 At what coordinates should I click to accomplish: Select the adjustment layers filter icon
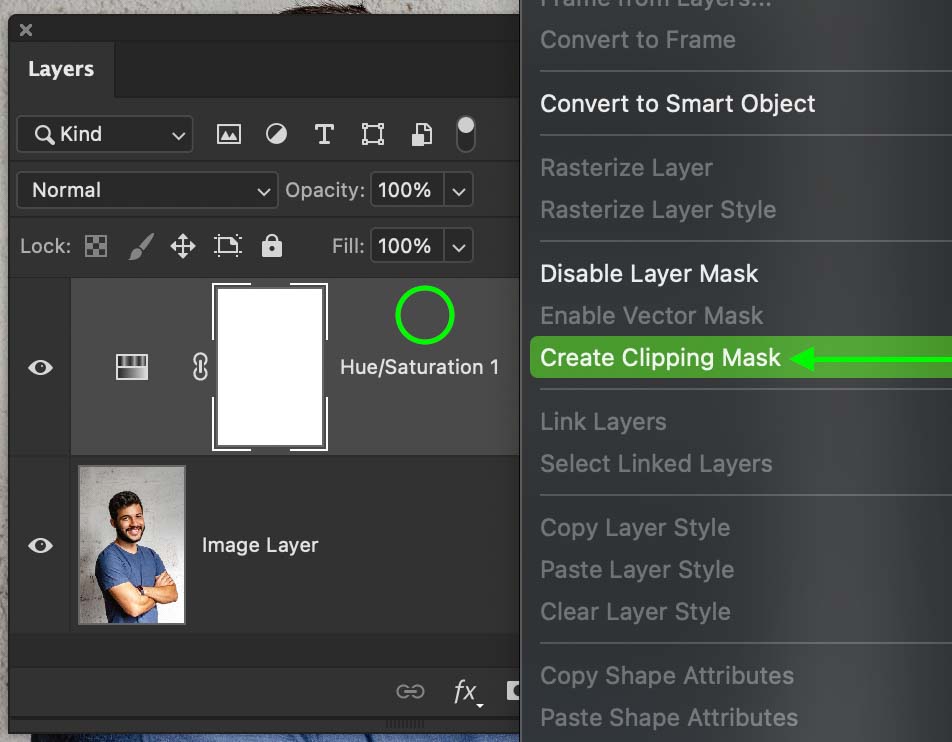(x=276, y=133)
